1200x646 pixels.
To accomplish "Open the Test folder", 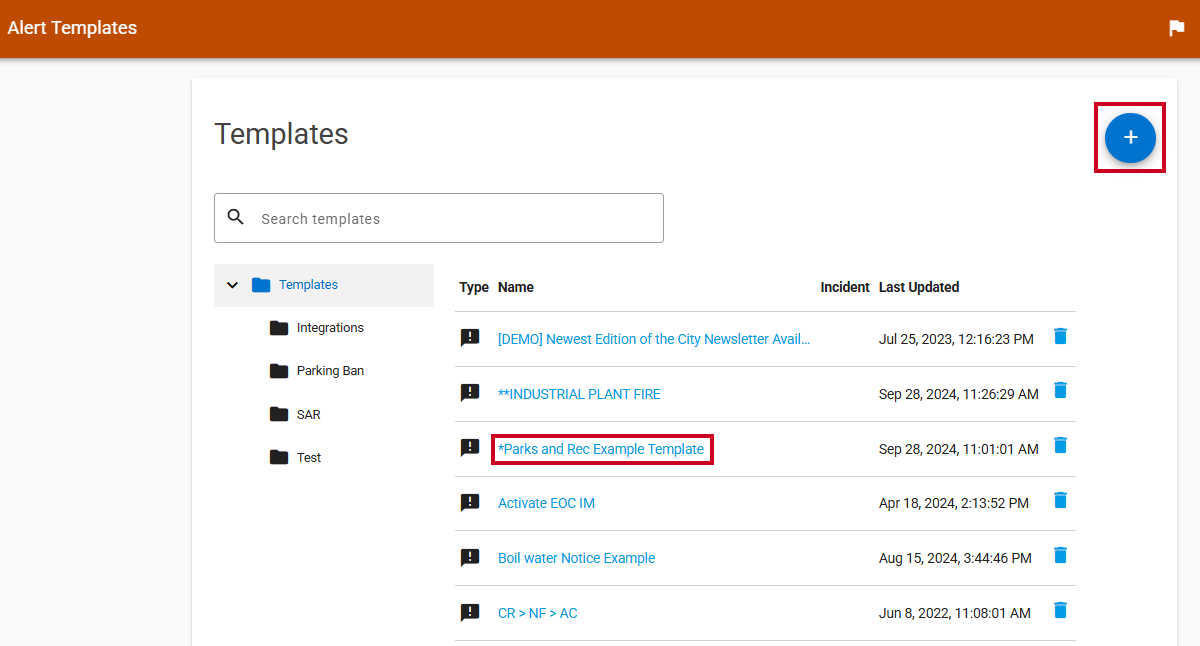I will tap(309, 457).
